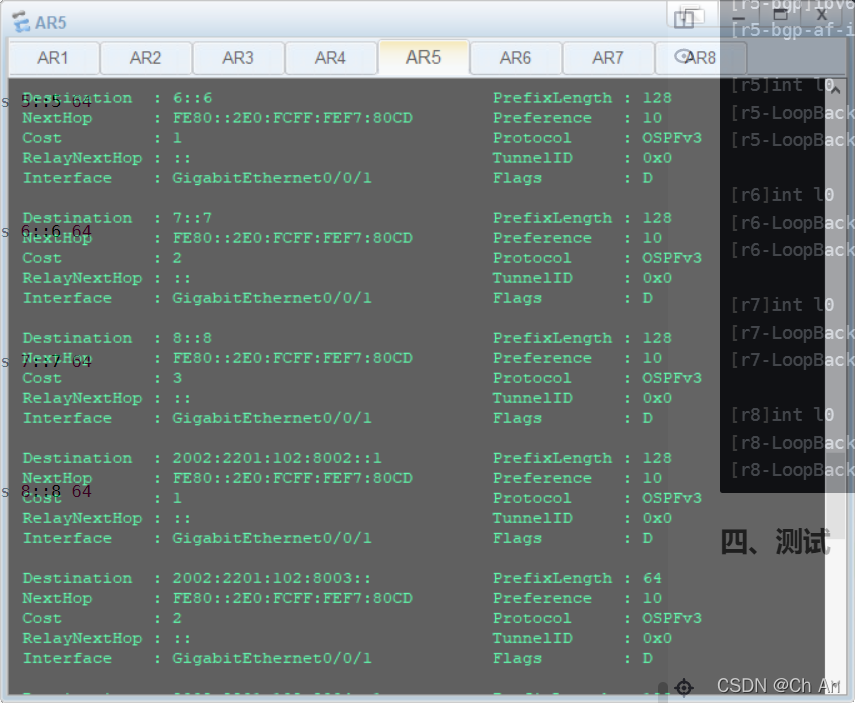This screenshot has height=703, width=855.
Task: Click the overlapped "6::6 64" text at left edge
Action: (56, 231)
